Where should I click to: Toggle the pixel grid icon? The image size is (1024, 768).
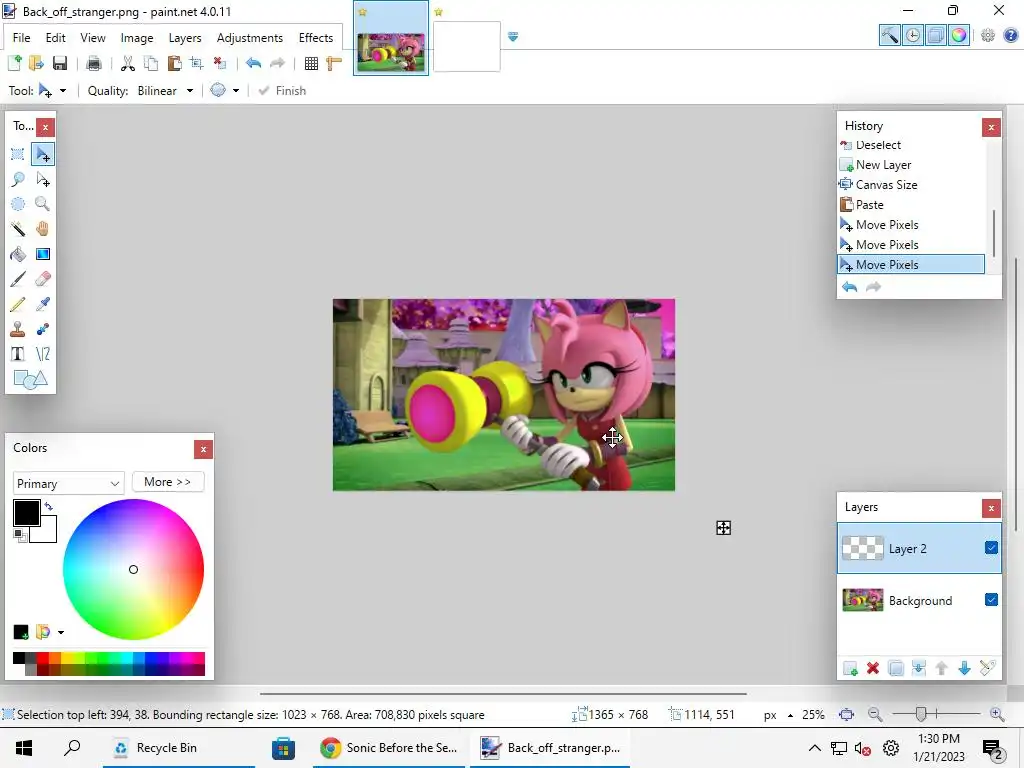[312, 63]
